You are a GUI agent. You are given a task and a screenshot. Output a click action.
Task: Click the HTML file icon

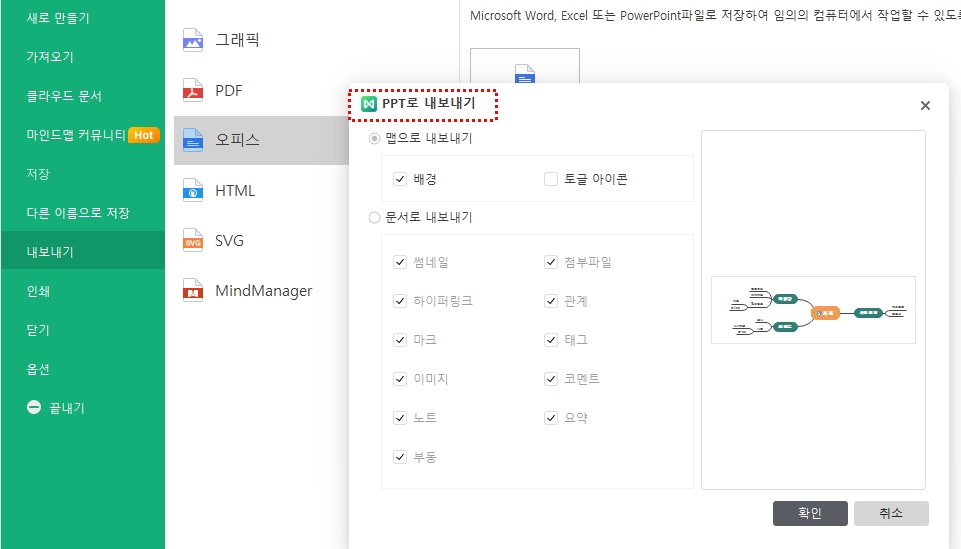click(x=193, y=191)
